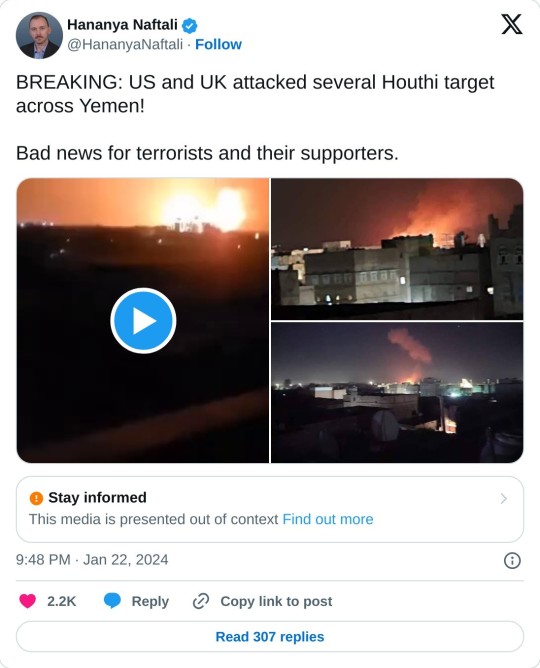This screenshot has width=540, height=668.
Task: Click the X logo icon
Action: [x=511, y=24]
